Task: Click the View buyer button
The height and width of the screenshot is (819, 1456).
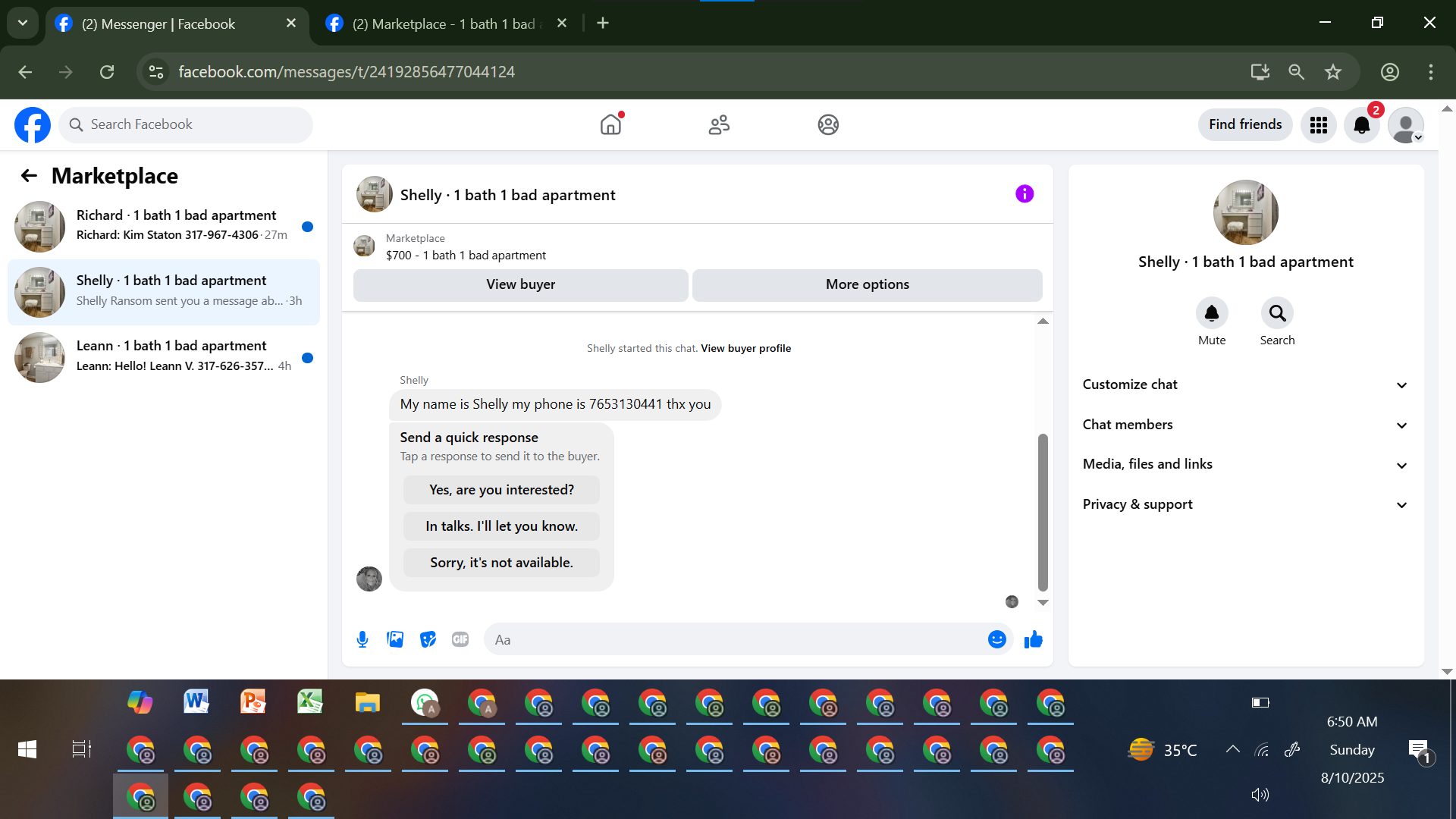Action: pos(520,284)
